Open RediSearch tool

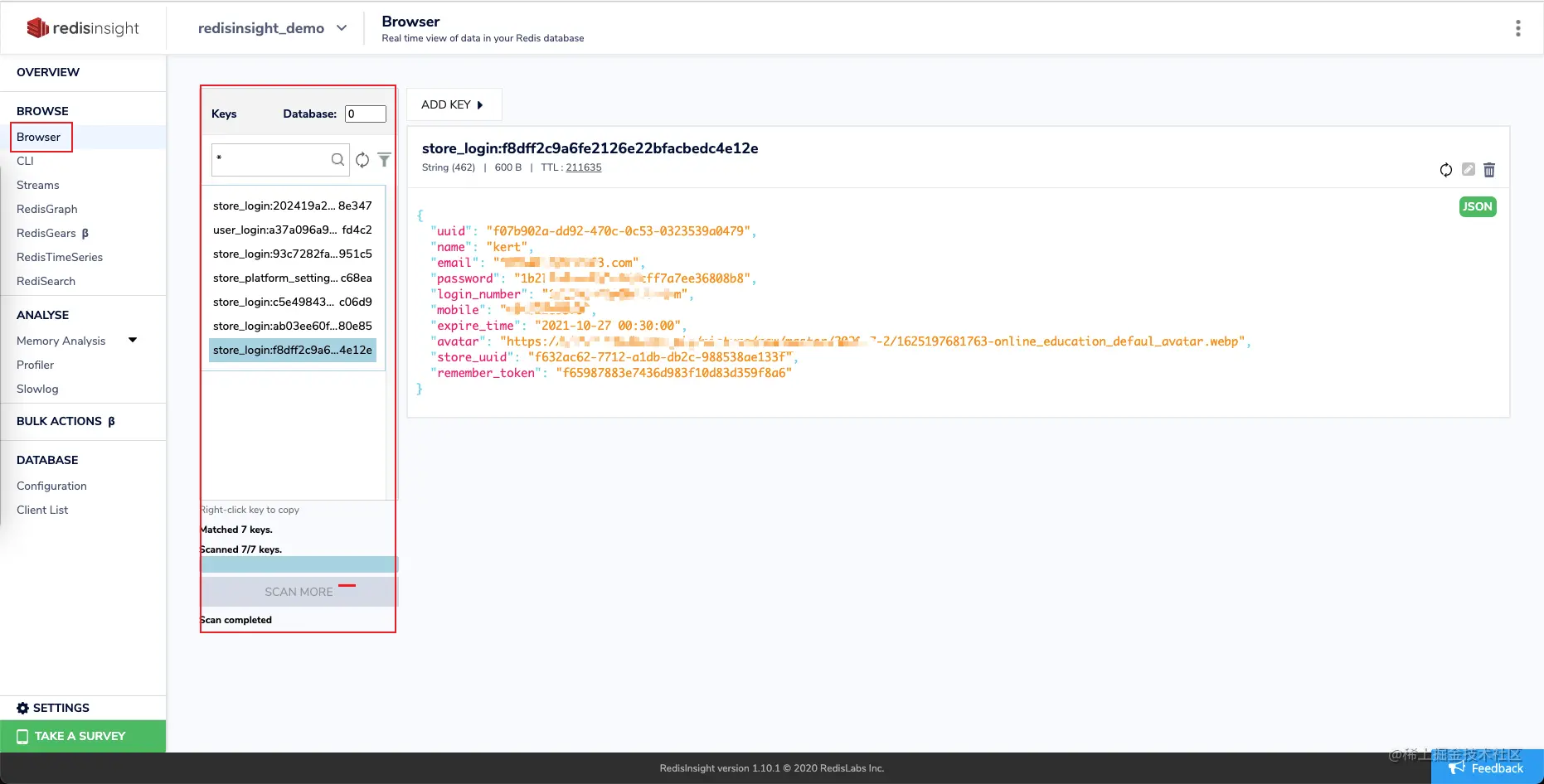46,281
